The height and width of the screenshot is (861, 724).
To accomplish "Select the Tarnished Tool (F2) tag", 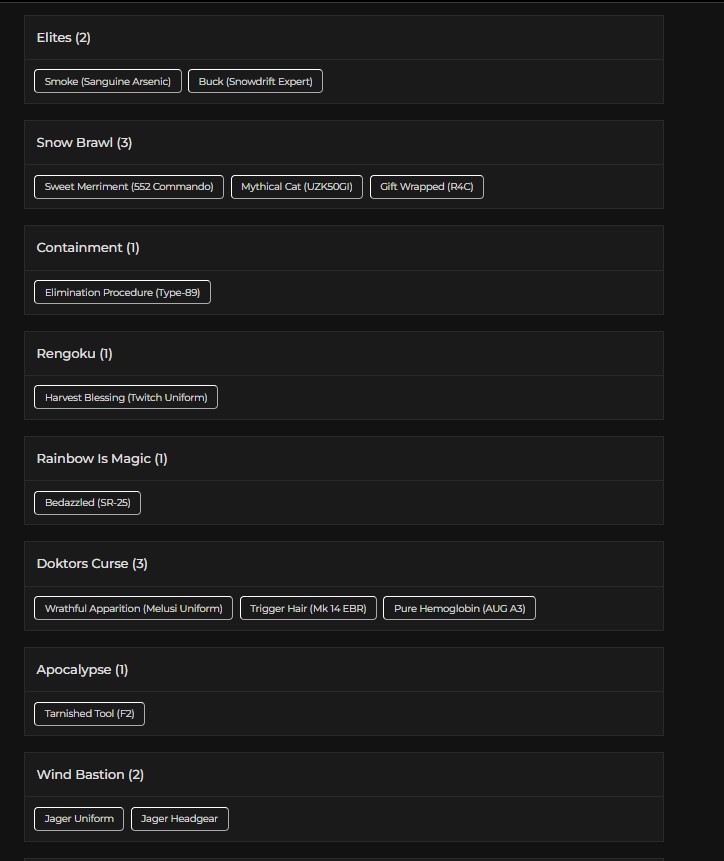I will tap(89, 714).
